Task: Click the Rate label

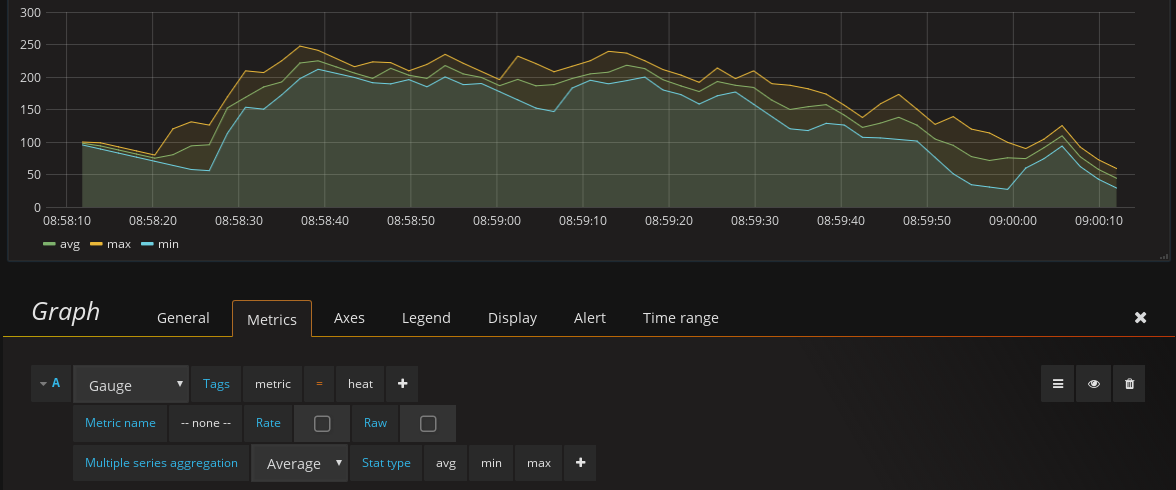Action: (x=268, y=423)
